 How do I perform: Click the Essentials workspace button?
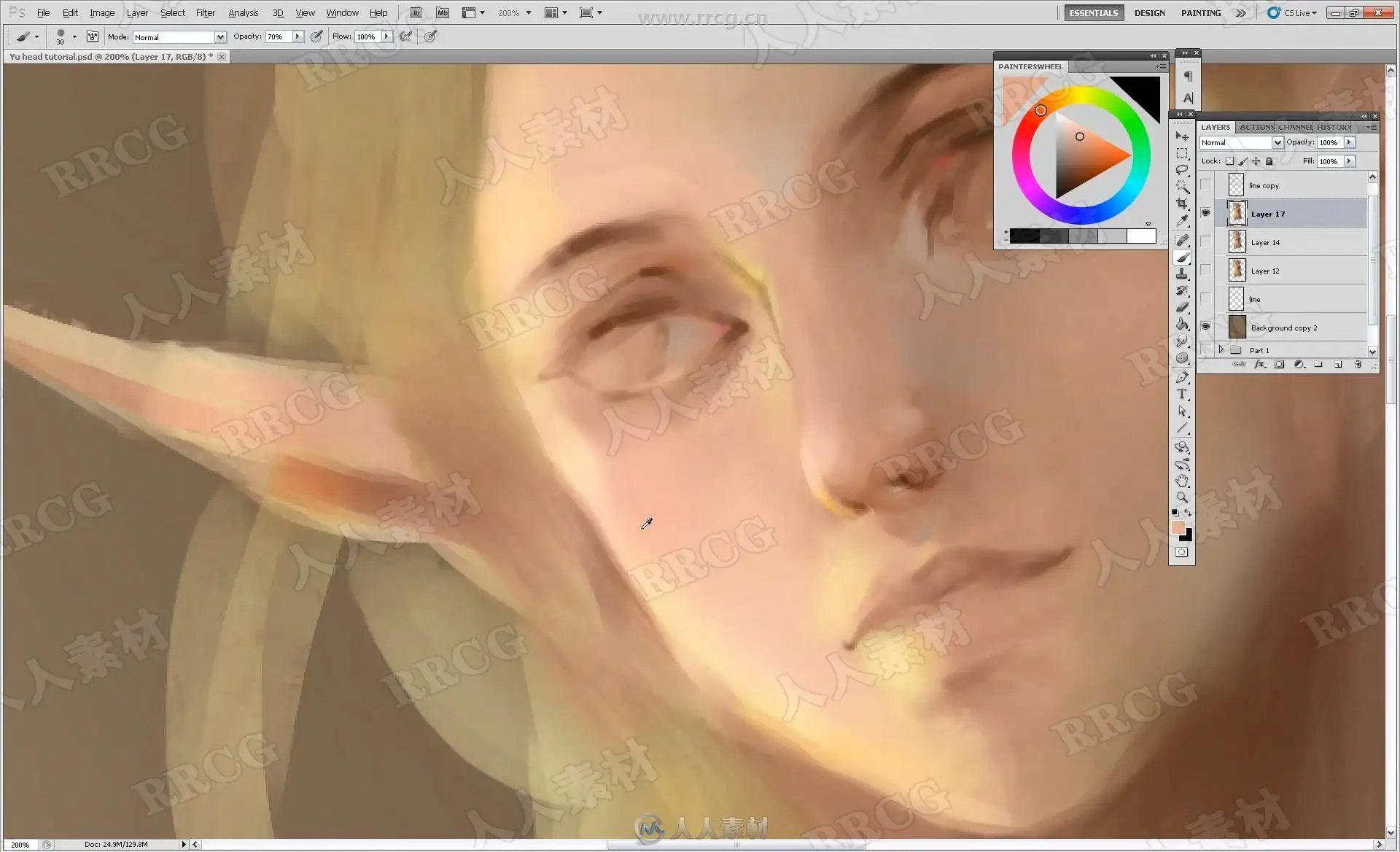pyautogui.click(x=1093, y=12)
